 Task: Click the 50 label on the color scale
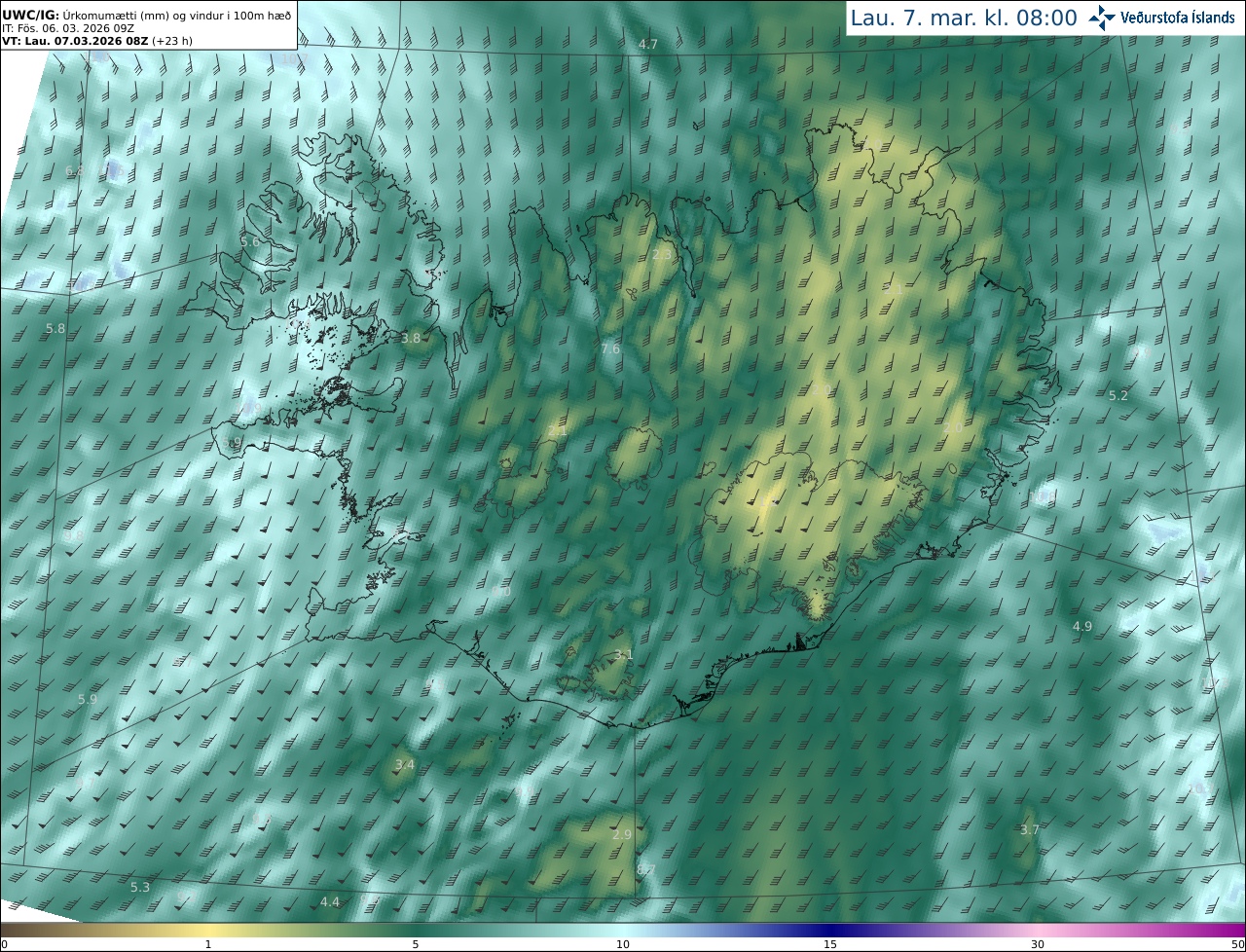(1237, 944)
